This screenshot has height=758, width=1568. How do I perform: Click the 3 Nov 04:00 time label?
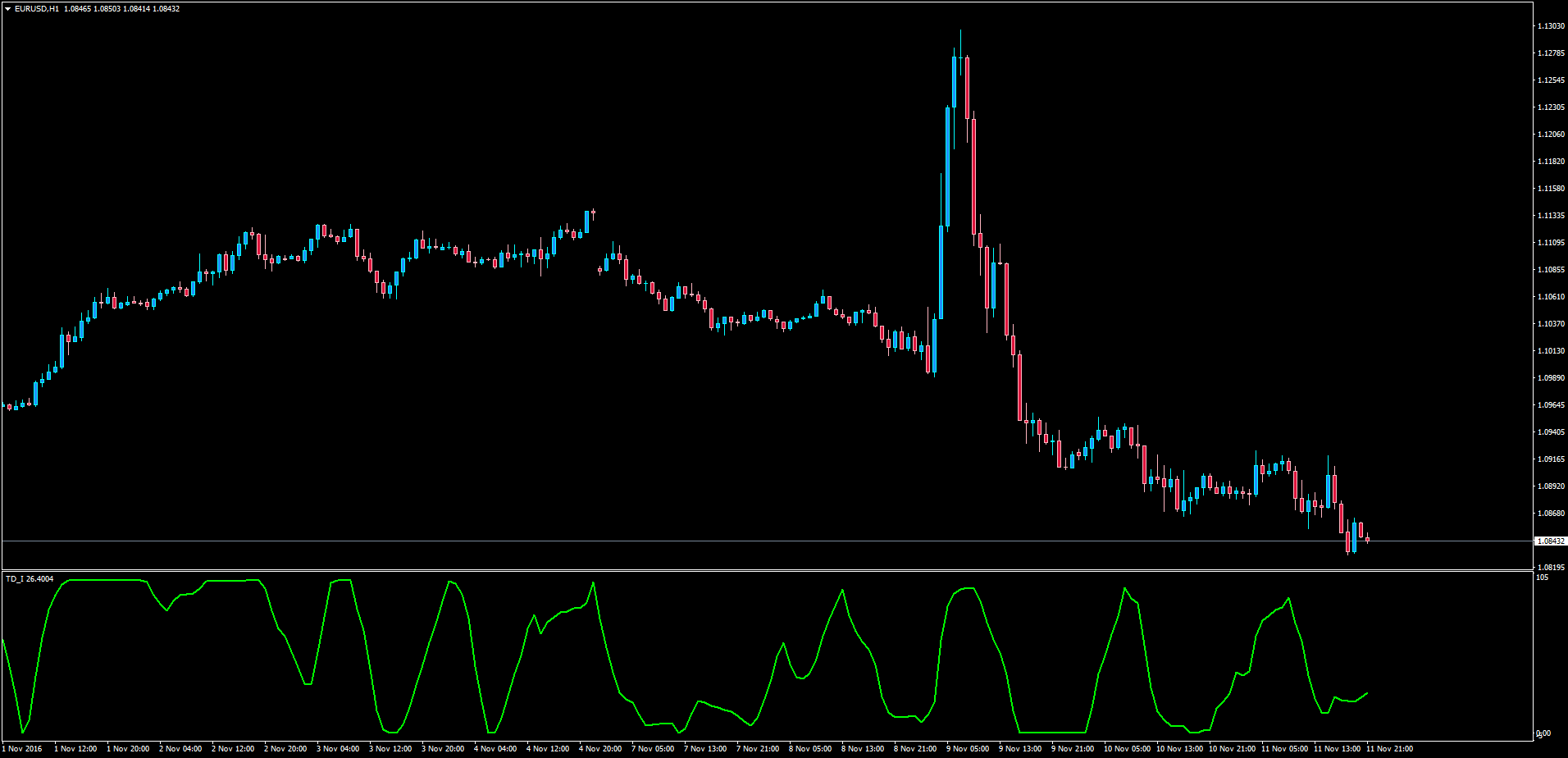(x=338, y=749)
